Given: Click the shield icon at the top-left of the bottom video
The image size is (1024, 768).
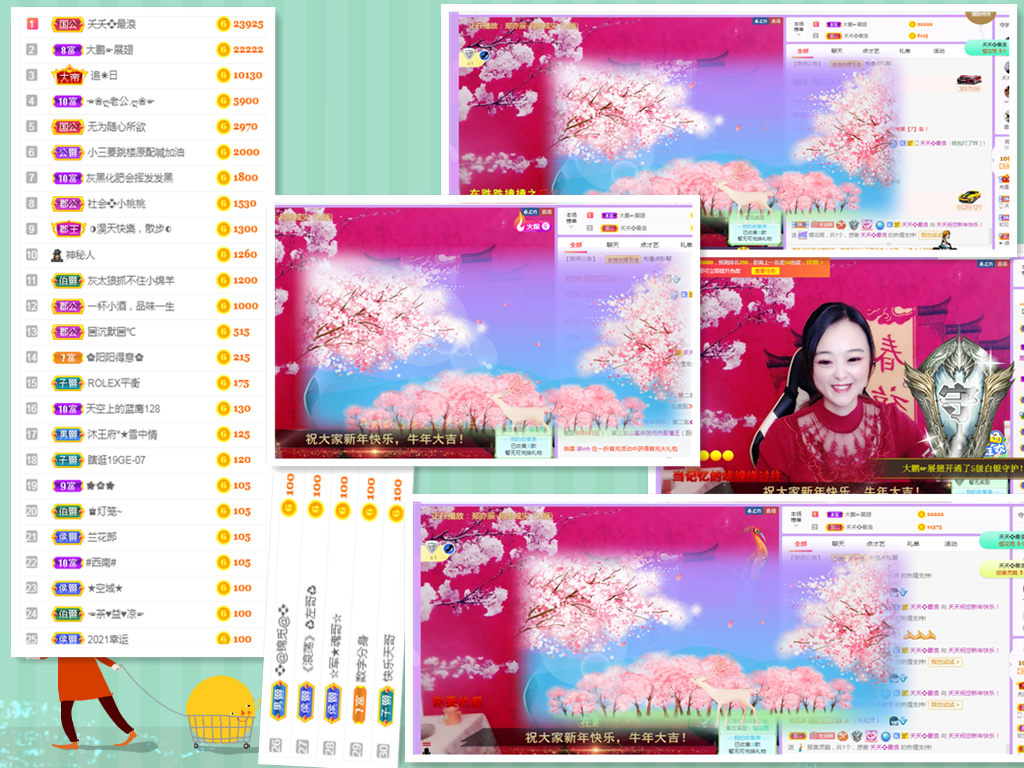Looking at the screenshot, I should click(x=434, y=547).
